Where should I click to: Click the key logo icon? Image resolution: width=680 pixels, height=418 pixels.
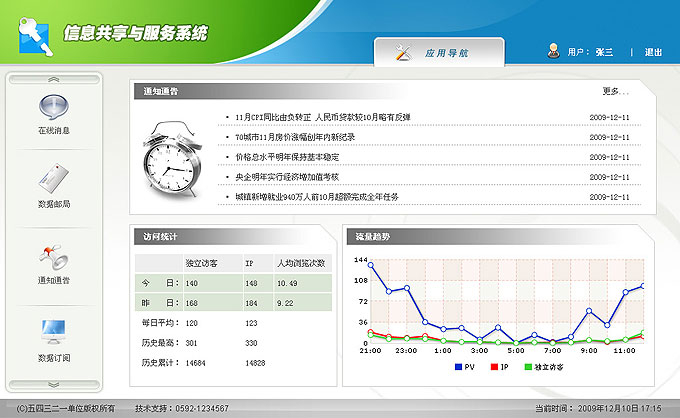(x=33, y=34)
